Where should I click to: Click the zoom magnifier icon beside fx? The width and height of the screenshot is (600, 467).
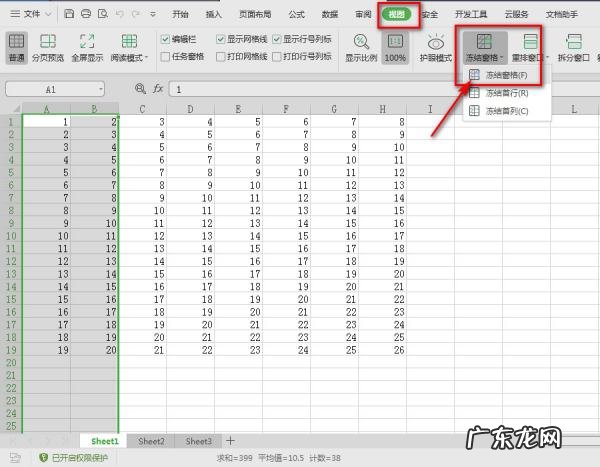(140, 89)
